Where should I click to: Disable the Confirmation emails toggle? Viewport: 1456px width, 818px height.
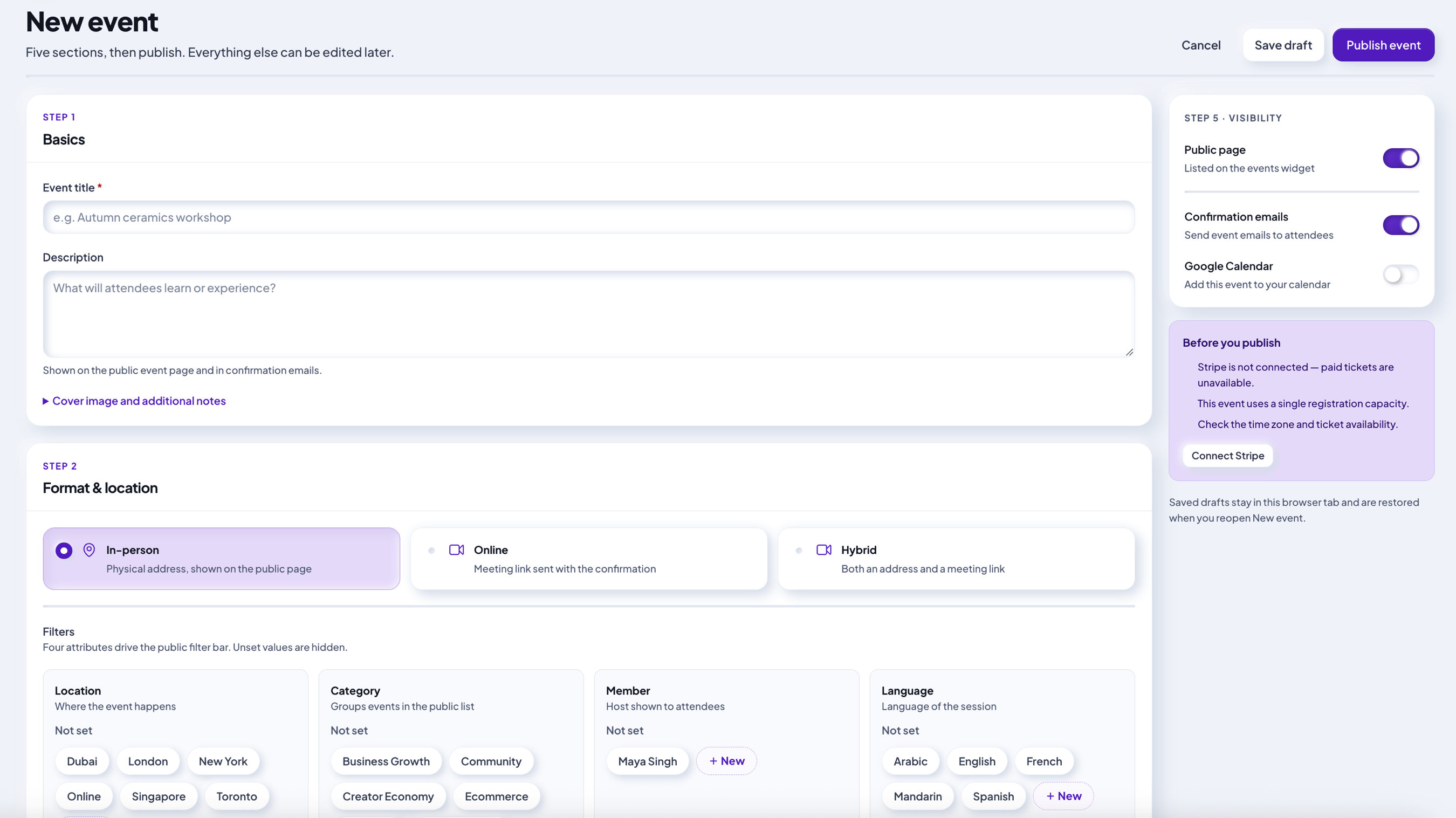(1400, 225)
